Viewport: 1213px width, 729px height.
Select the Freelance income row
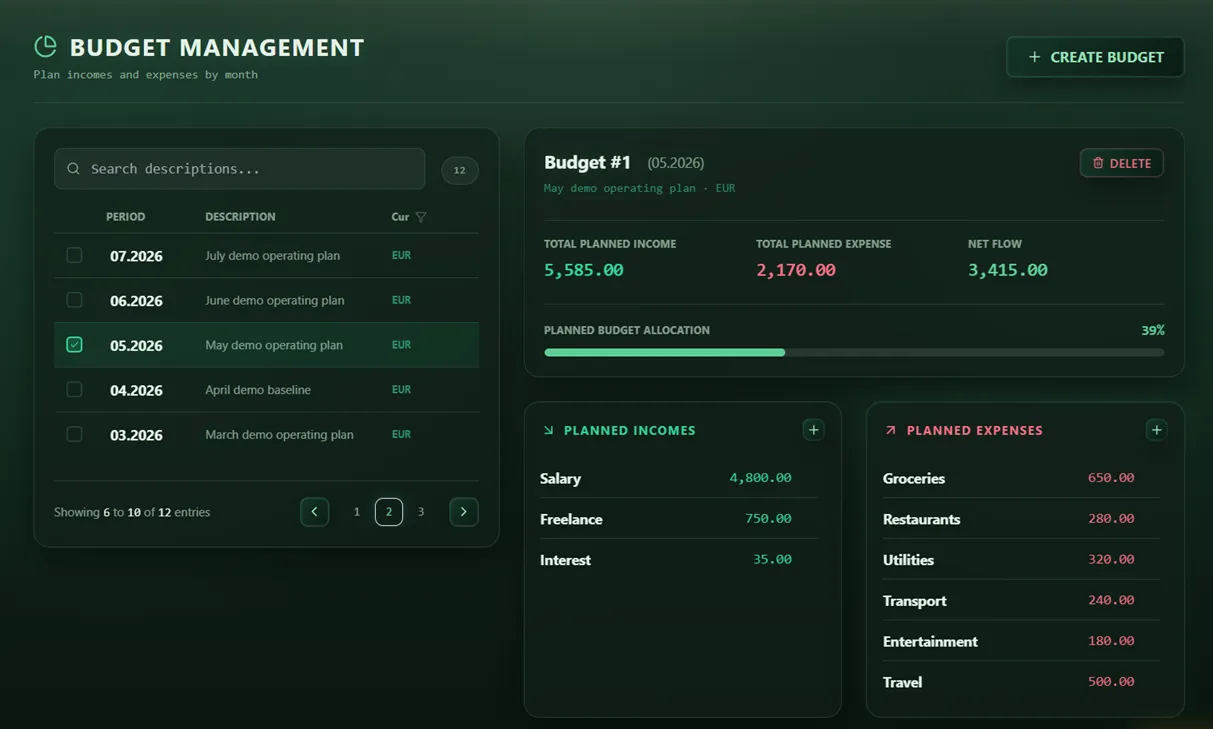678,519
